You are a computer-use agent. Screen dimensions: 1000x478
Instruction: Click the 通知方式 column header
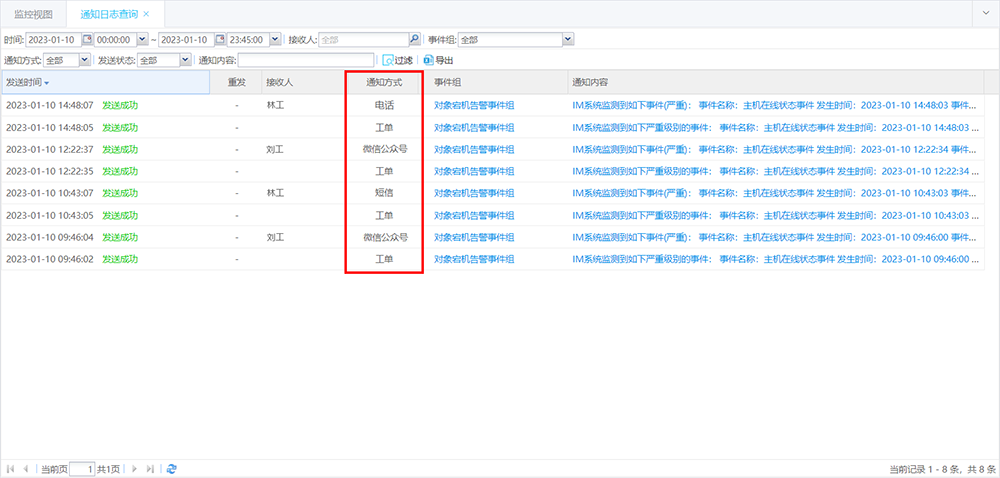[x=384, y=82]
